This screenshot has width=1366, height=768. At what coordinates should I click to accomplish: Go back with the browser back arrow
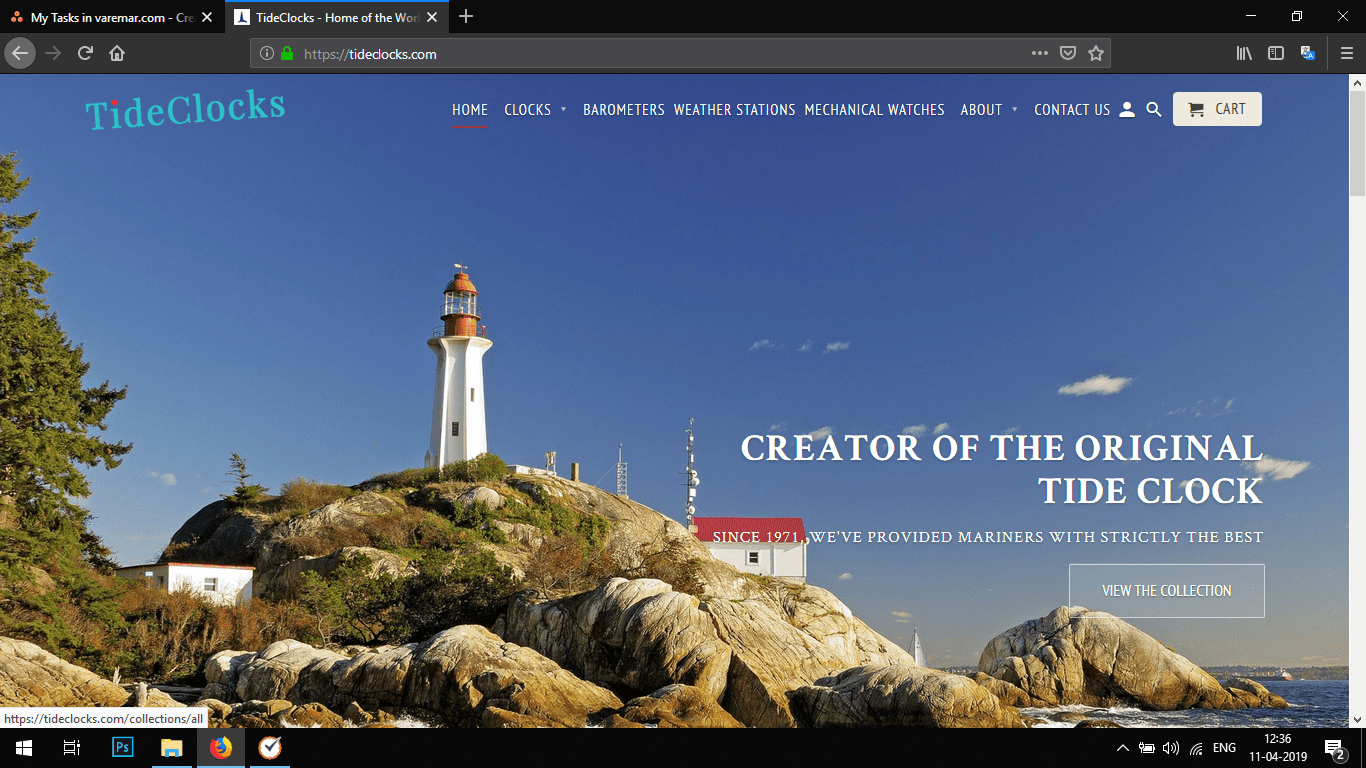click(x=20, y=53)
